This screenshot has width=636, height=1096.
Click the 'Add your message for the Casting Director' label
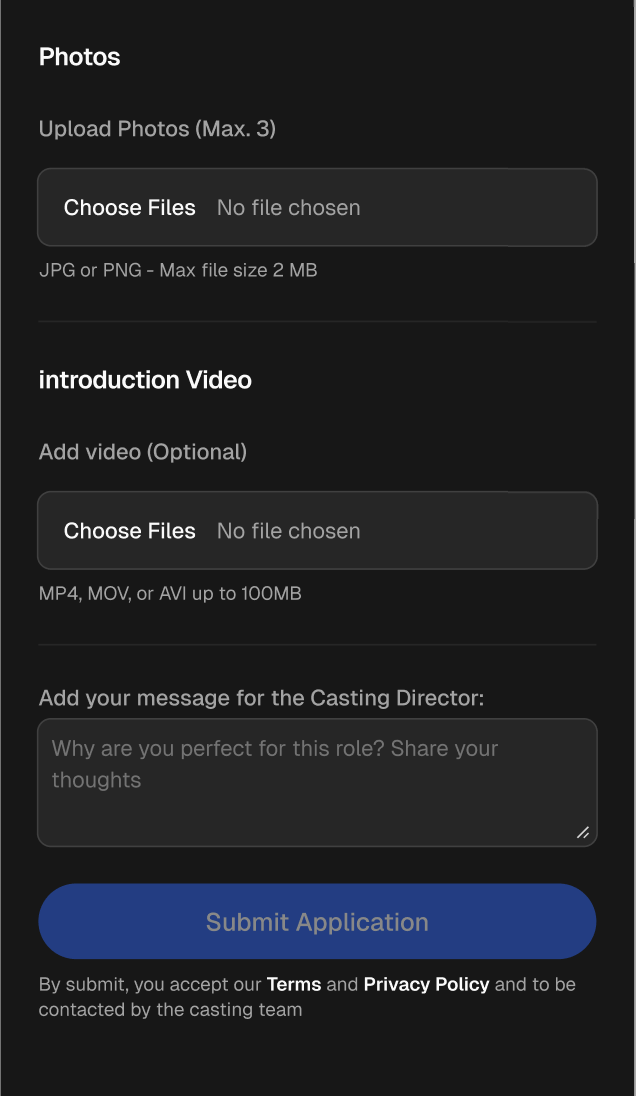(261, 698)
